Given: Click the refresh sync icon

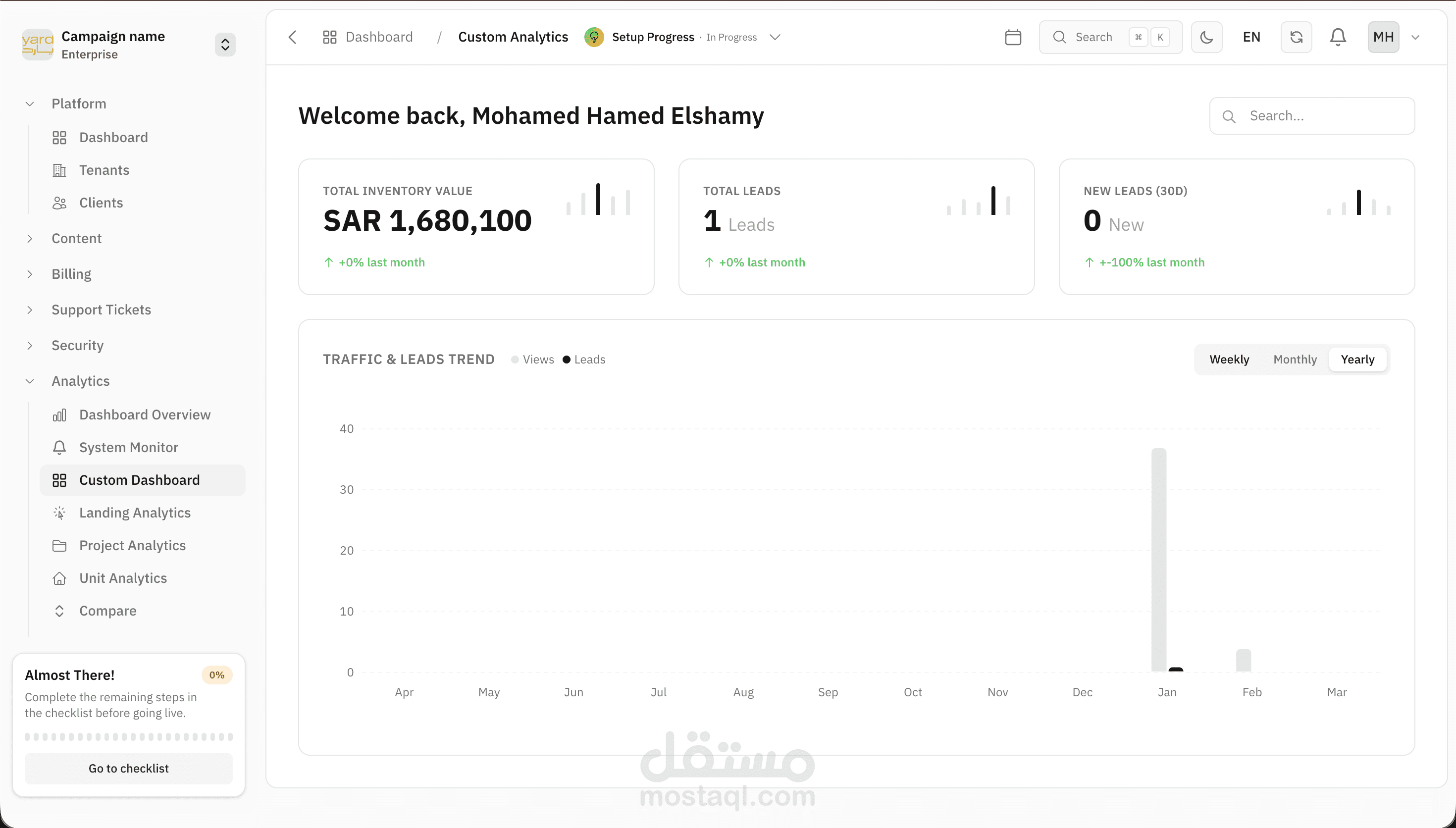Looking at the screenshot, I should point(1296,38).
